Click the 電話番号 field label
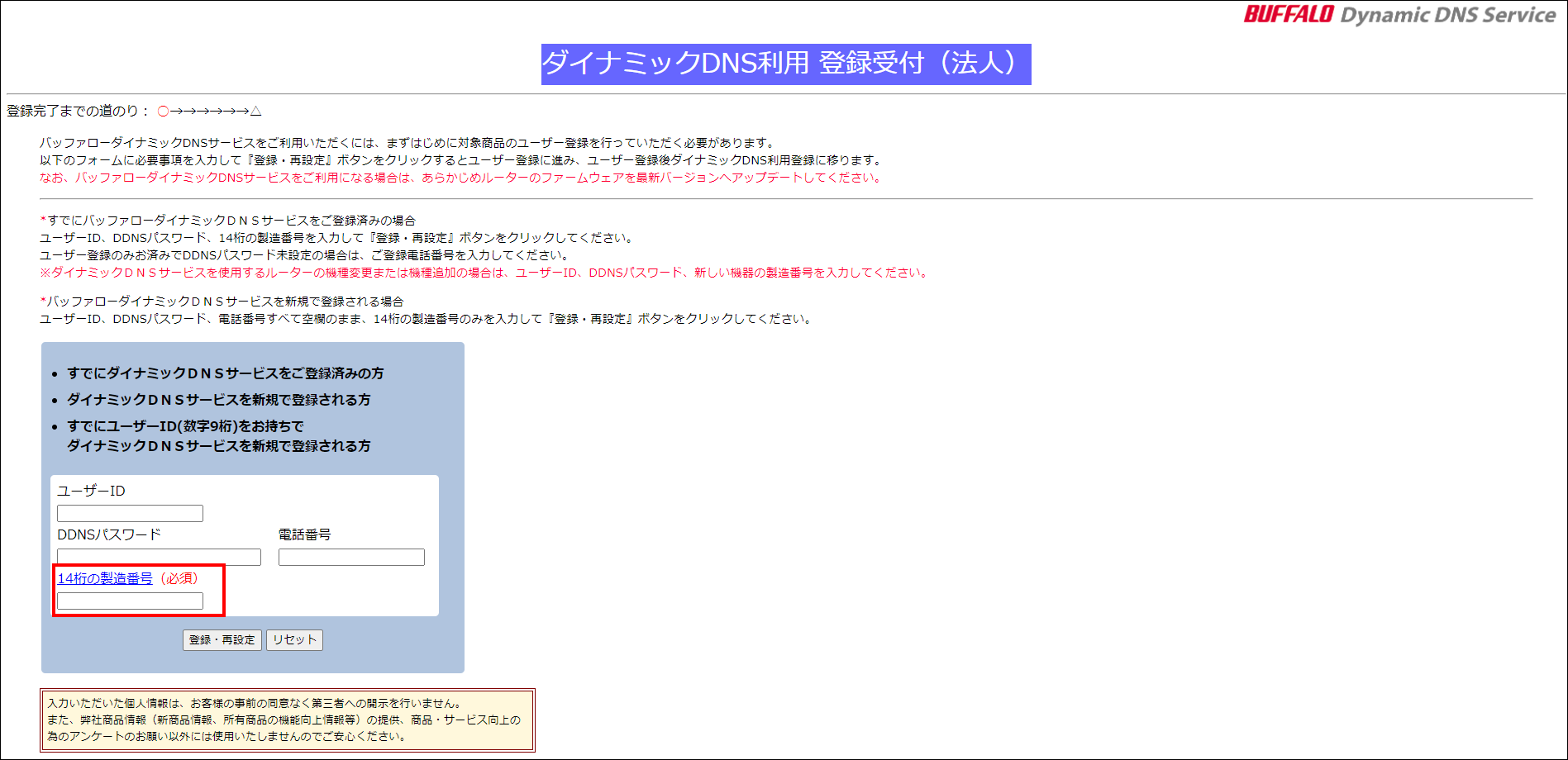The width and height of the screenshot is (1568, 760). coord(303,534)
